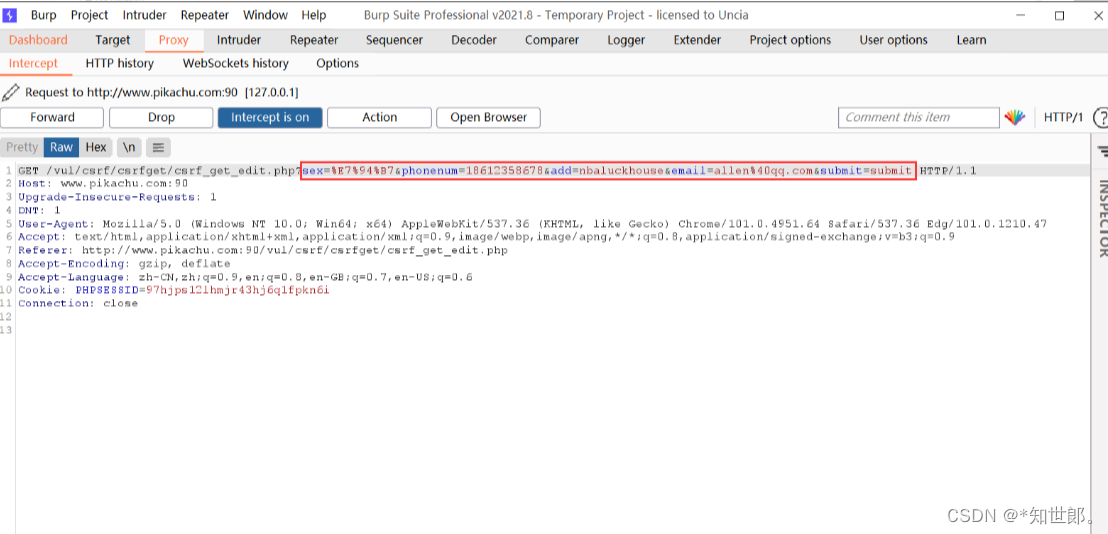
Task: Switch to Raw view
Action: coord(61,148)
